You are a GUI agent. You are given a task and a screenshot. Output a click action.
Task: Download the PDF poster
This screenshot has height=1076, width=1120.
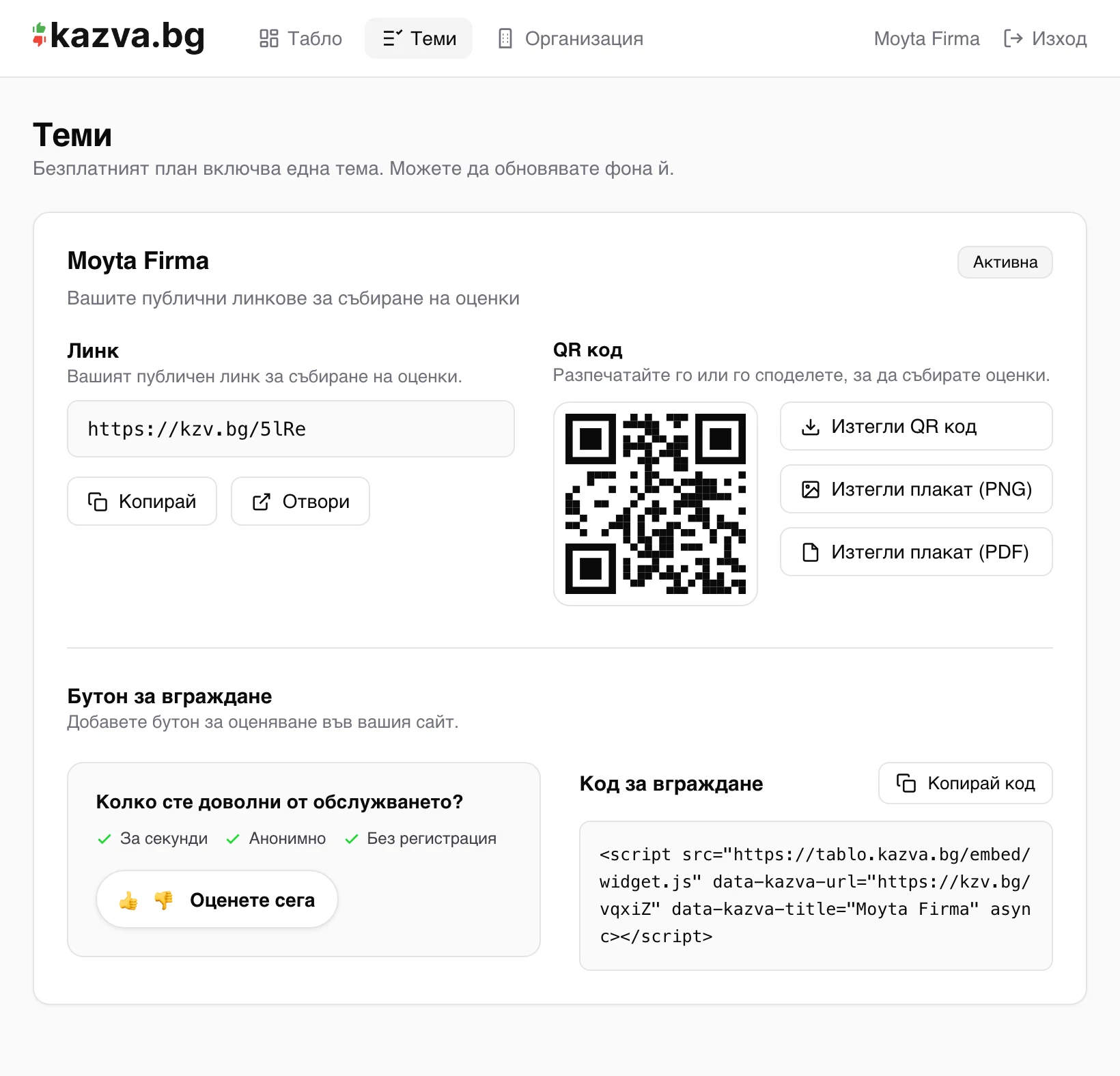[x=916, y=552]
